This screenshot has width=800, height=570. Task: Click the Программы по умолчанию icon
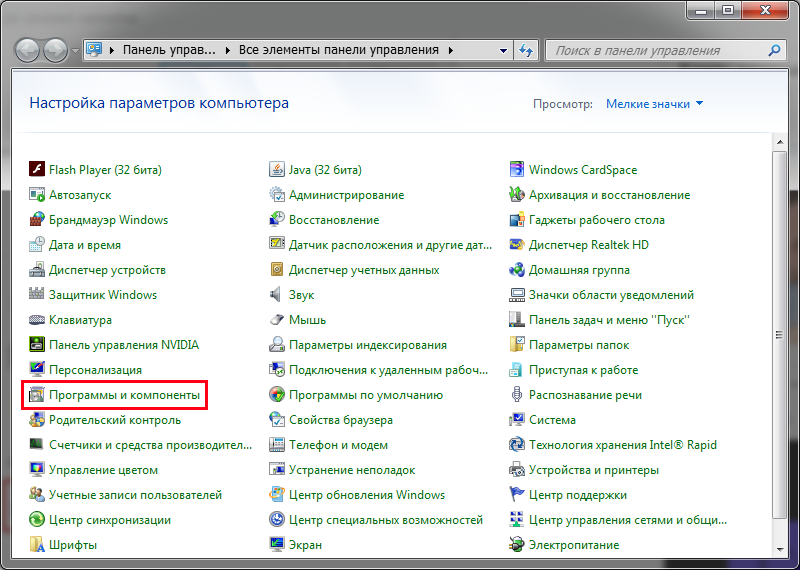coord(277,394)
